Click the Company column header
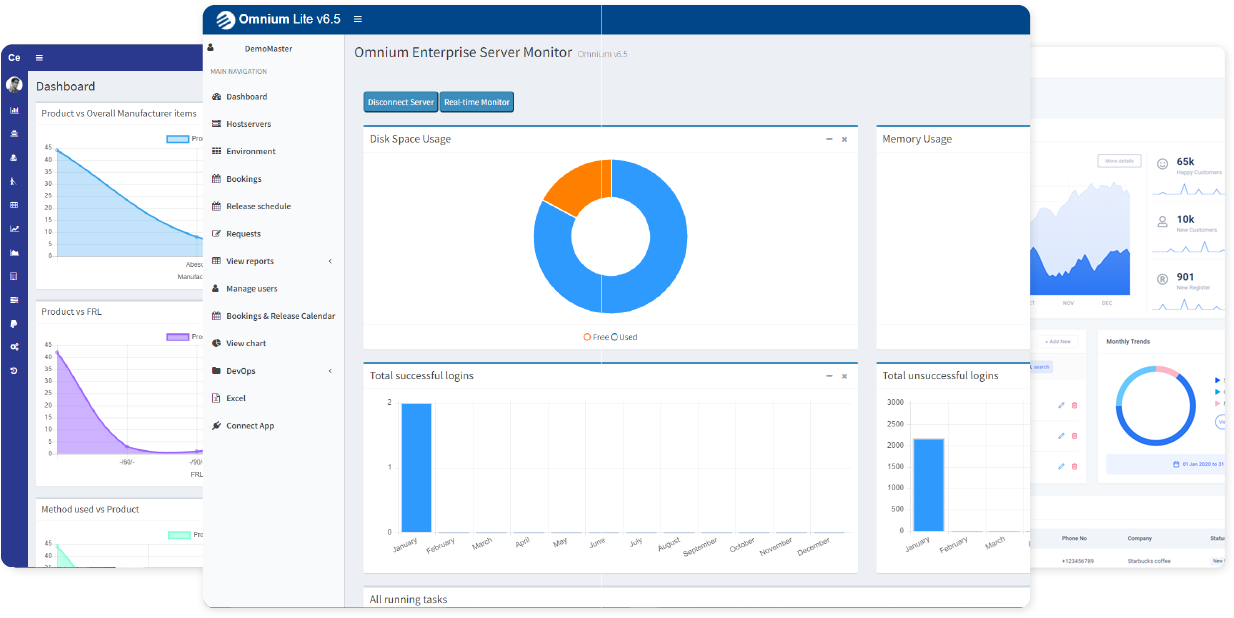Image resolution: width=1234 pixels, height=618 pixels. [1140, 538]
